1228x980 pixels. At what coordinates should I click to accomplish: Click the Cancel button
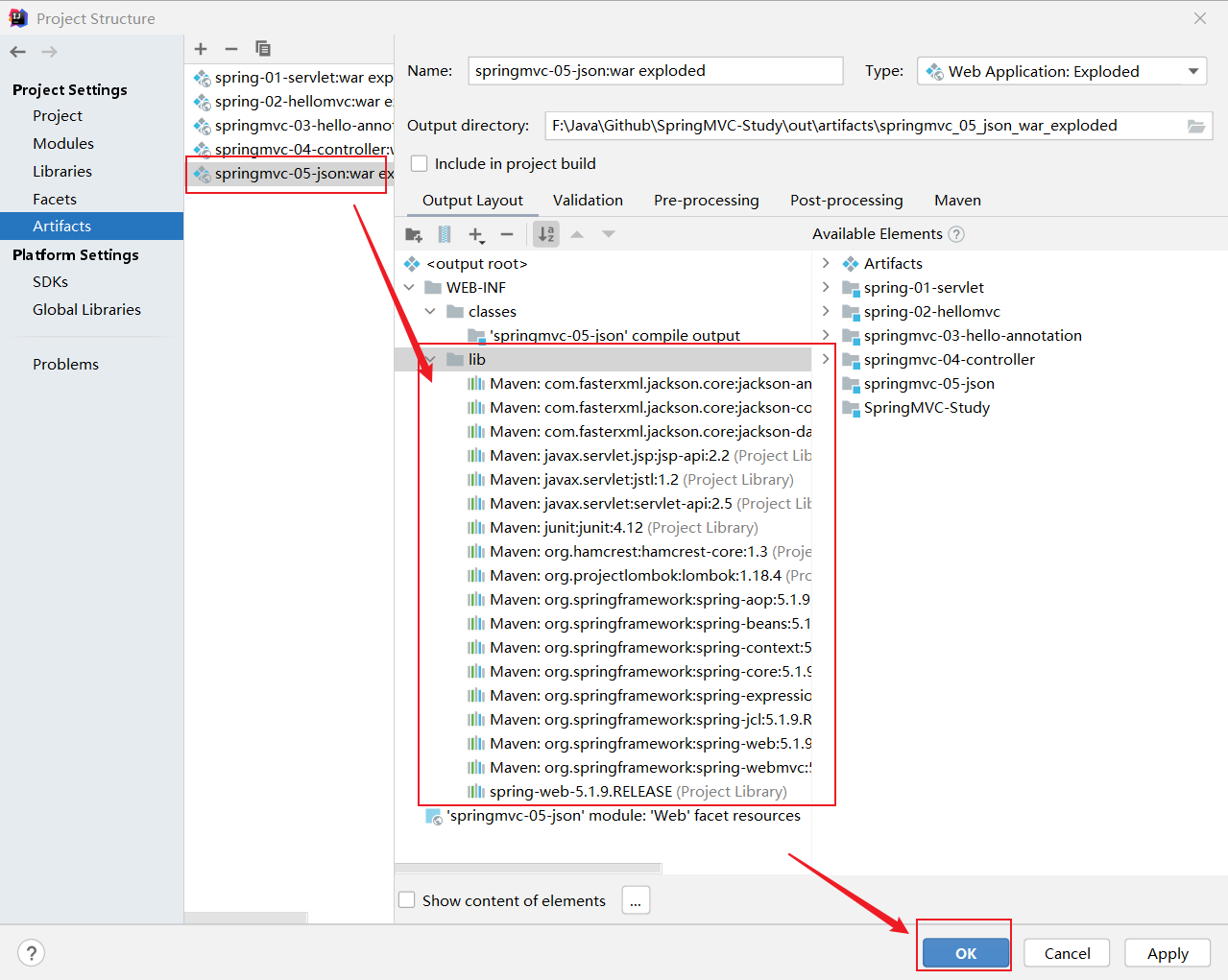pyautogui.click(x=1067, y=953)
